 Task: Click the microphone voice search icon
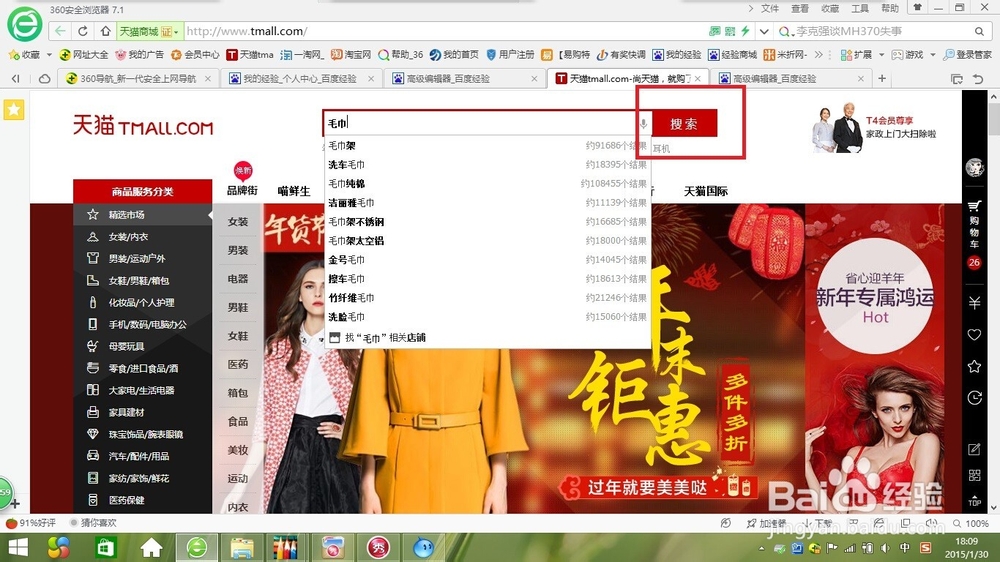point(643,124)
